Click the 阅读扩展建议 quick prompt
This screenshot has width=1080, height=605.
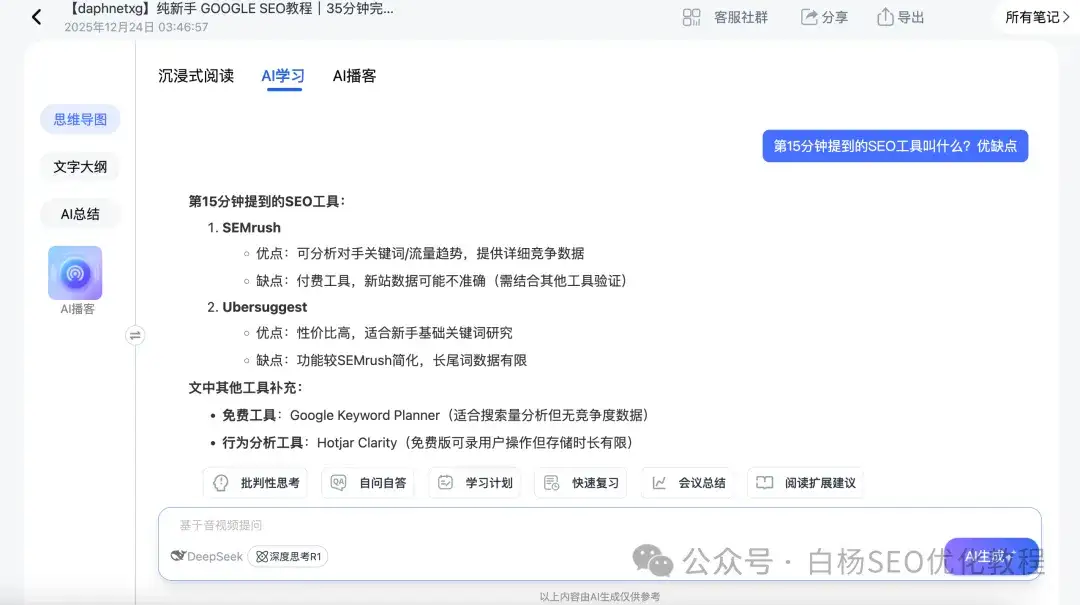click(805, 483)
